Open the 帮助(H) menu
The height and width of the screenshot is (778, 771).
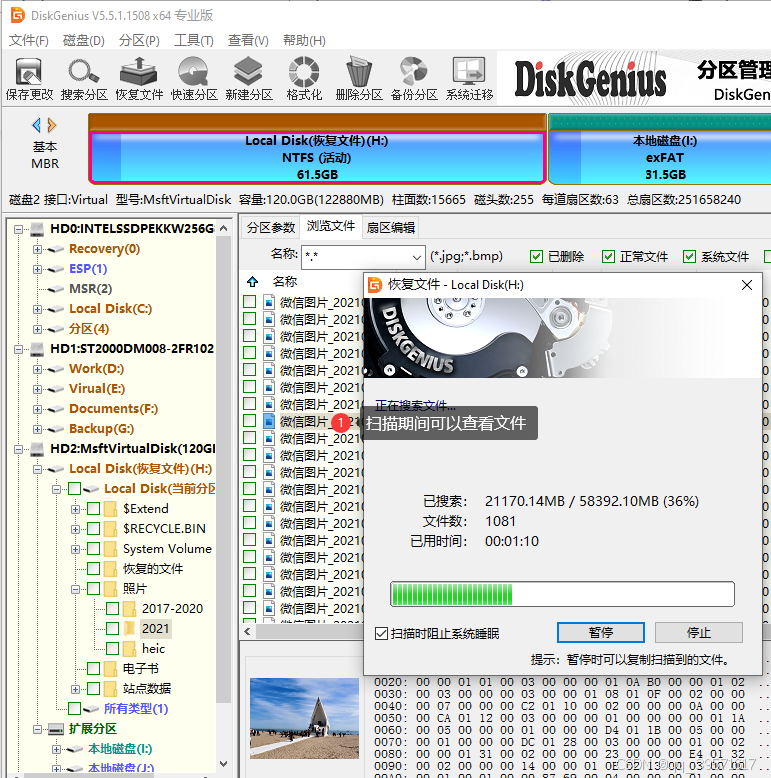(x=304, y=40)
